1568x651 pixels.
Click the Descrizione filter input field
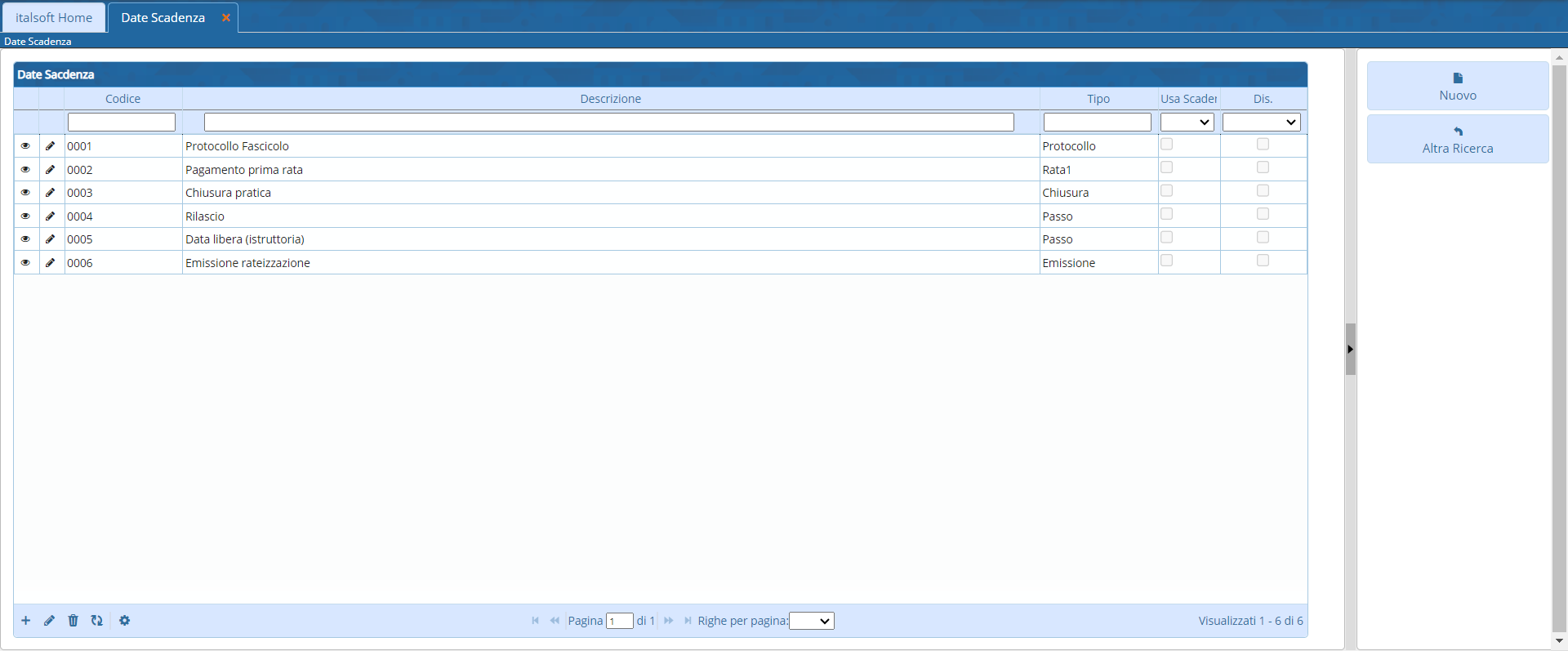pos(608,123)
